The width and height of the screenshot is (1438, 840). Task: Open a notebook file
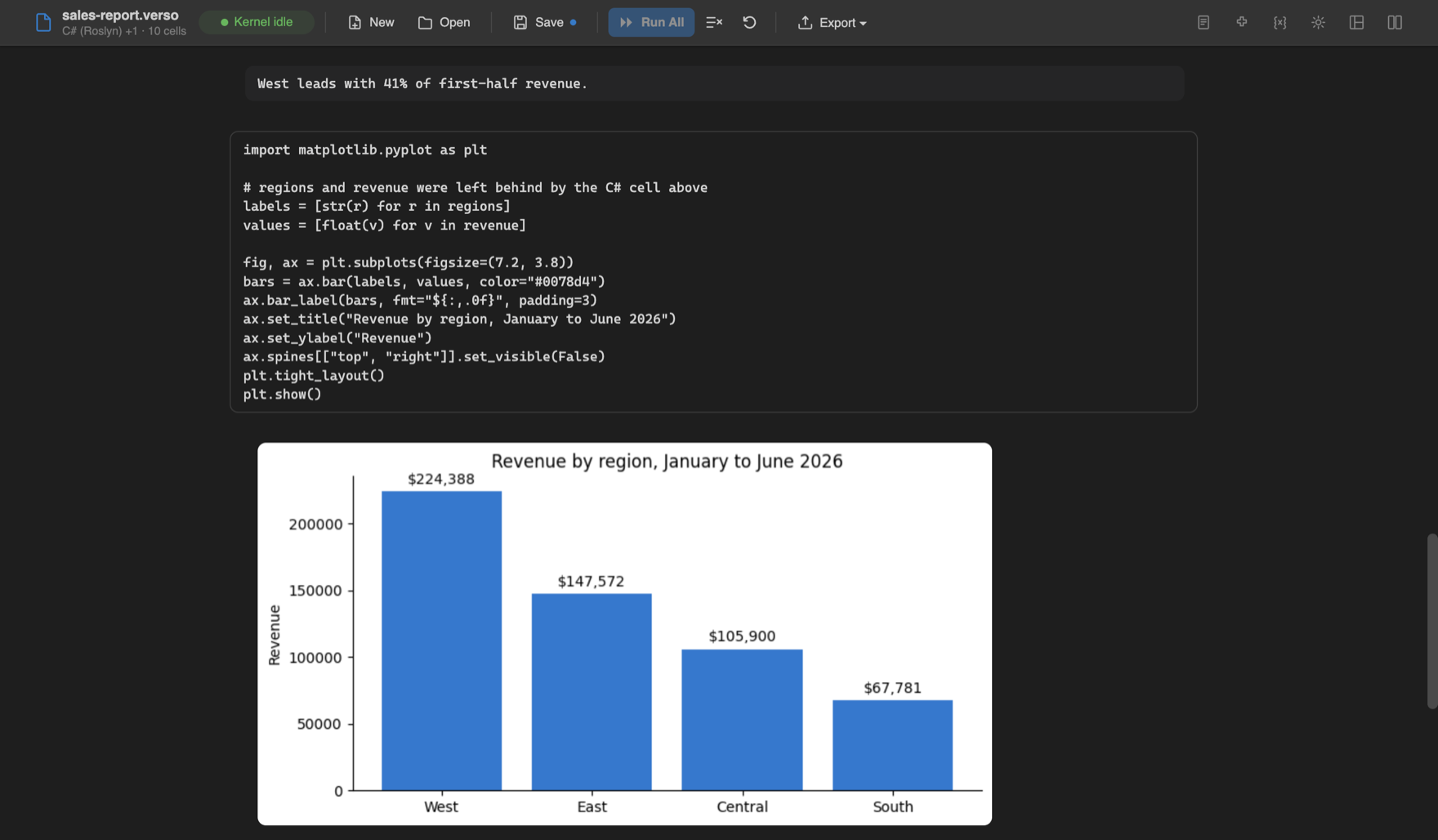(x=444, y=23)
